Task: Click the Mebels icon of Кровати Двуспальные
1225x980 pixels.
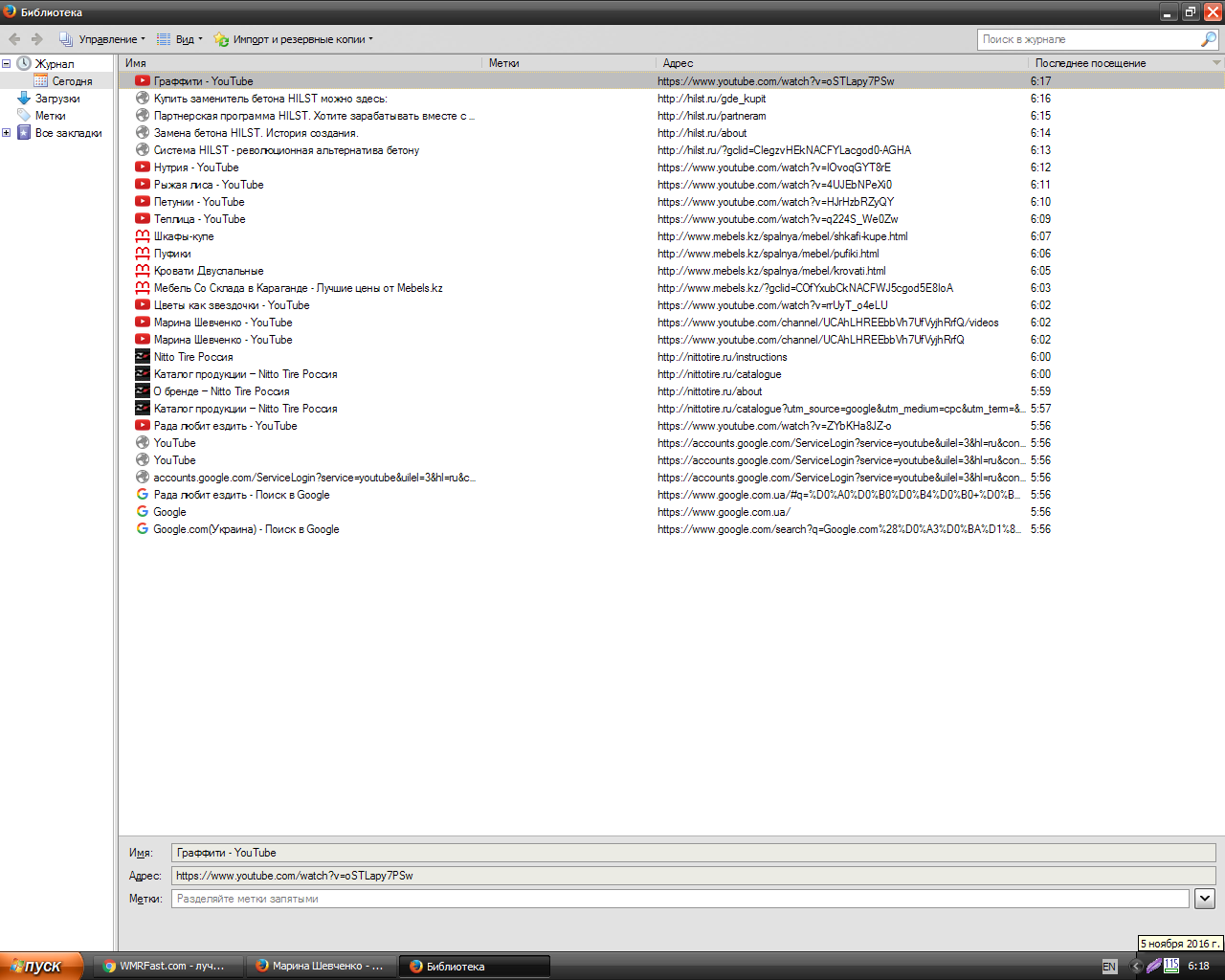Action: tap(143, 271)
